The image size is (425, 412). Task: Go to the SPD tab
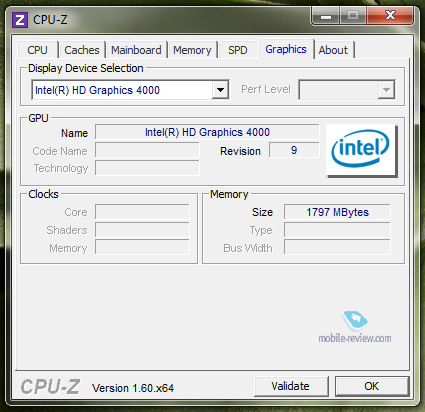[238, 50]
